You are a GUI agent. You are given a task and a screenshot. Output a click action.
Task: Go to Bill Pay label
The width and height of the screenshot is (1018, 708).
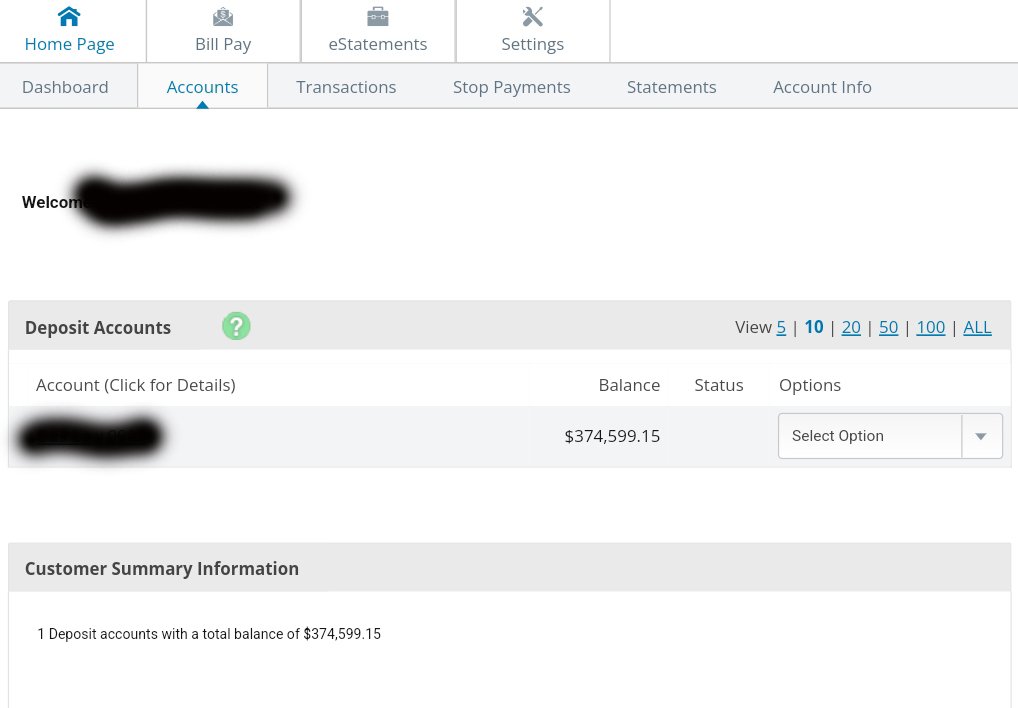point(223,44)
